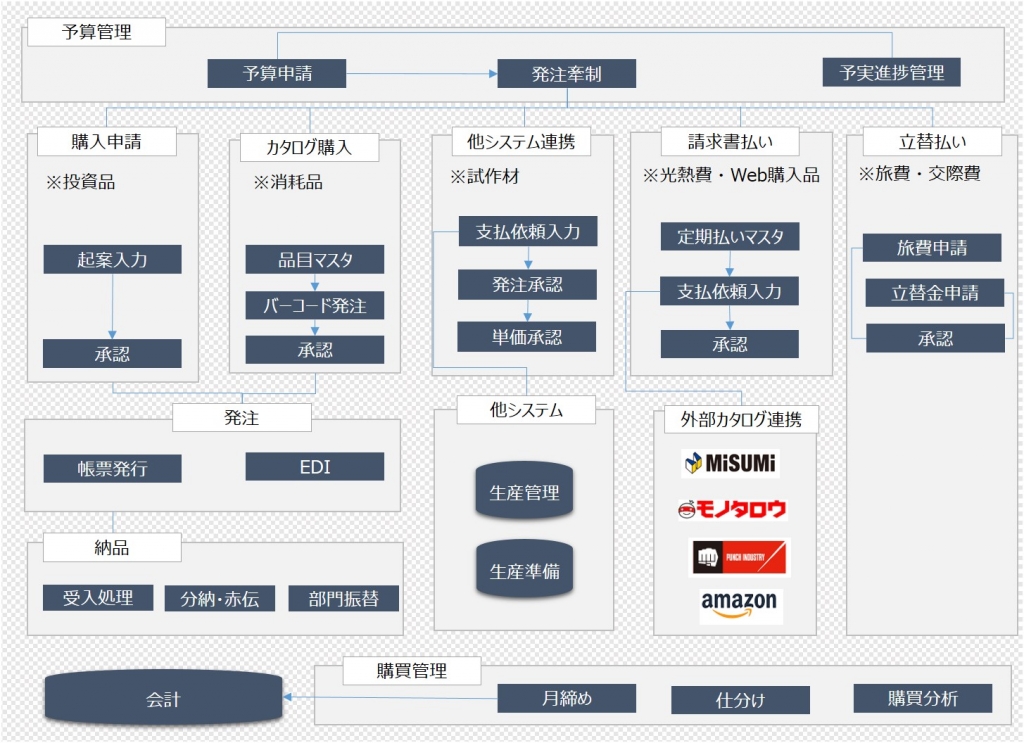Viewport: 1024px width, 743px height.
Task: Select the 生産準備 cylinder
Action: point(524,570)
